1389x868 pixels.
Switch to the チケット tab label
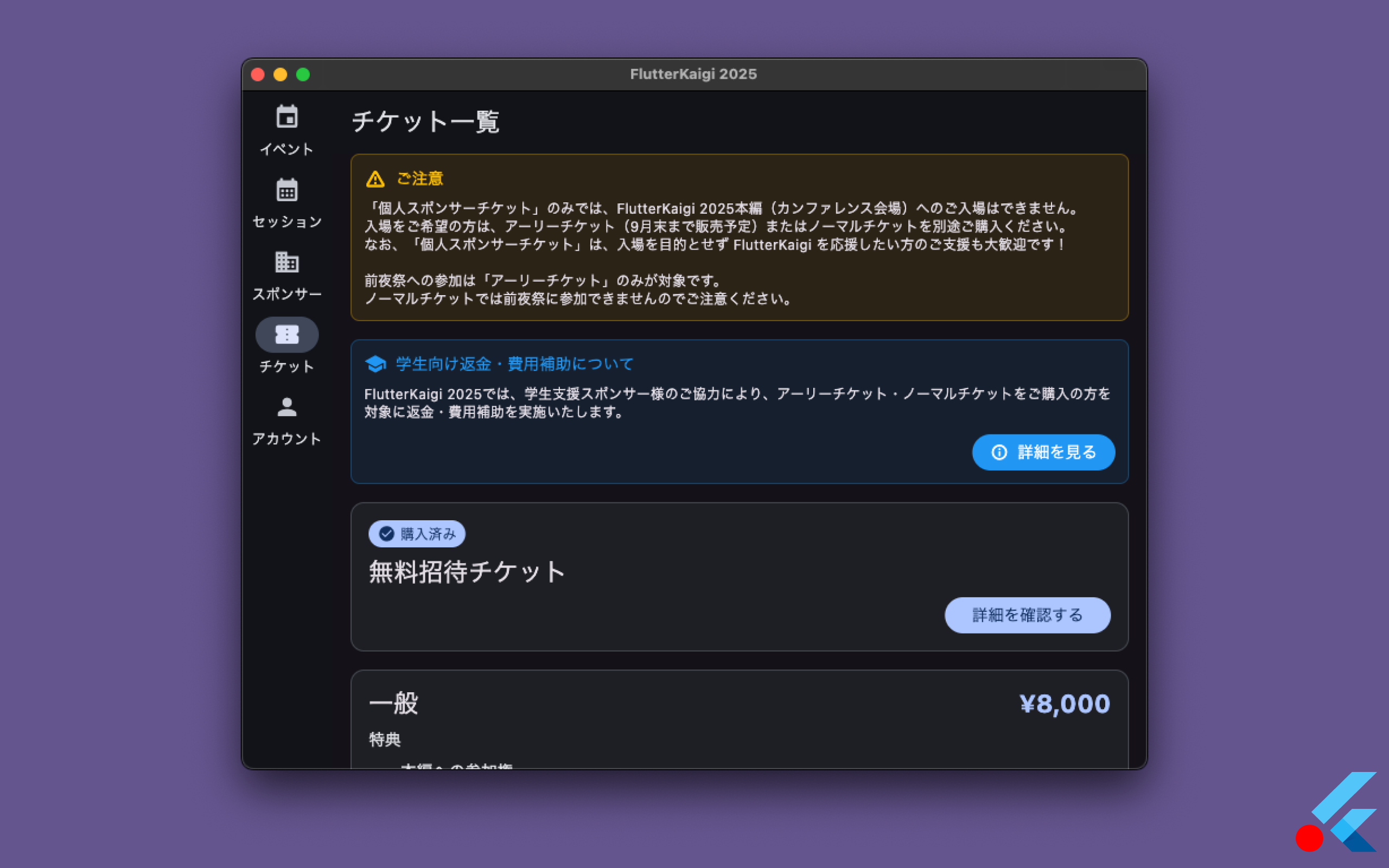287,366
